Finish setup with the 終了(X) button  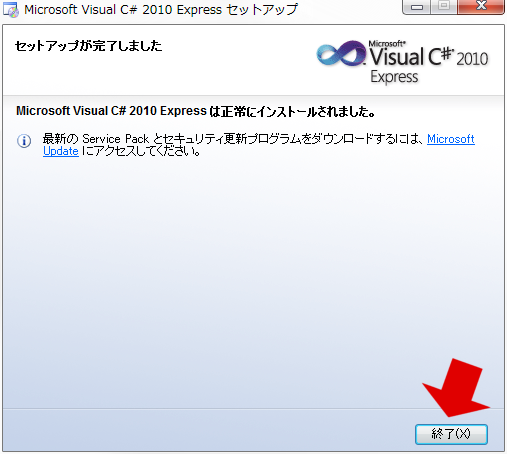tap(451, 434)
